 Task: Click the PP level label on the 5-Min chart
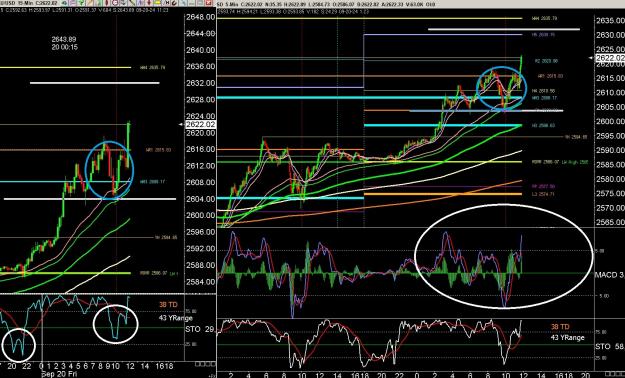coord(543,186)
